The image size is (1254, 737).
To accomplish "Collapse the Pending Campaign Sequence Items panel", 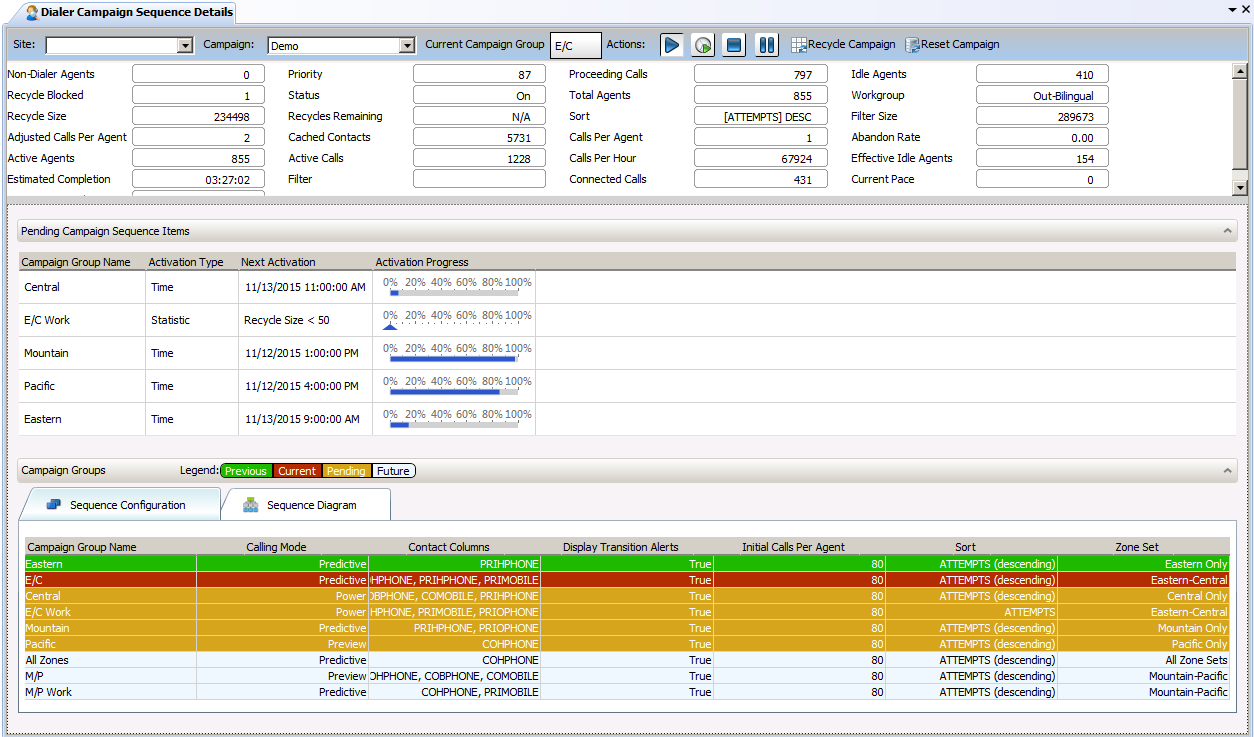I will (1228, 229).
